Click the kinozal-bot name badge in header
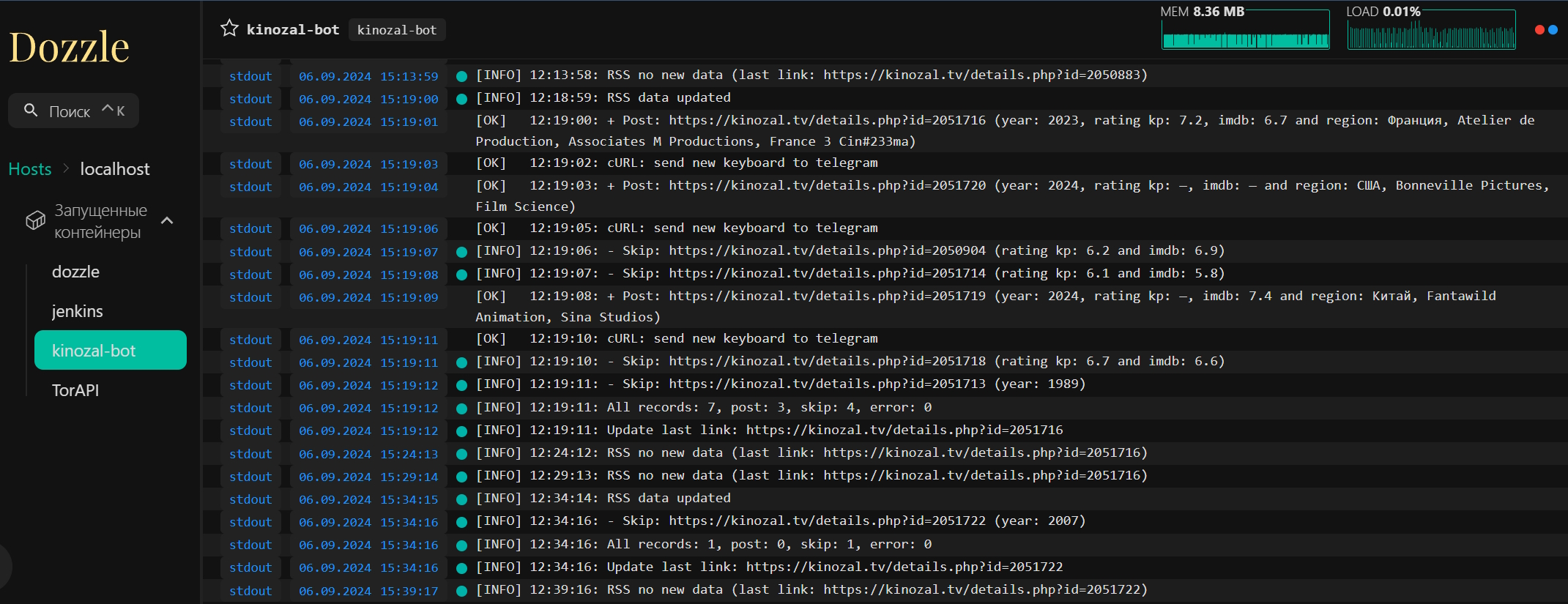 pyautogui.click(x=397, y=30)
